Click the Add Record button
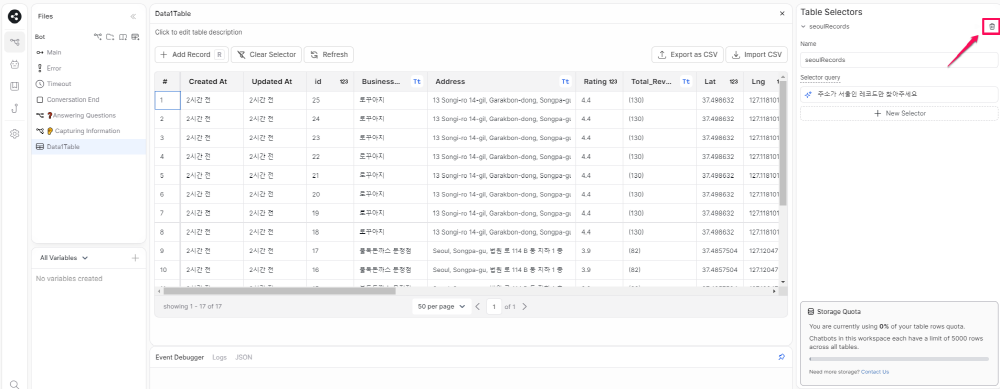The height and width of the screenshot is (389, 1000). (191, 54)
